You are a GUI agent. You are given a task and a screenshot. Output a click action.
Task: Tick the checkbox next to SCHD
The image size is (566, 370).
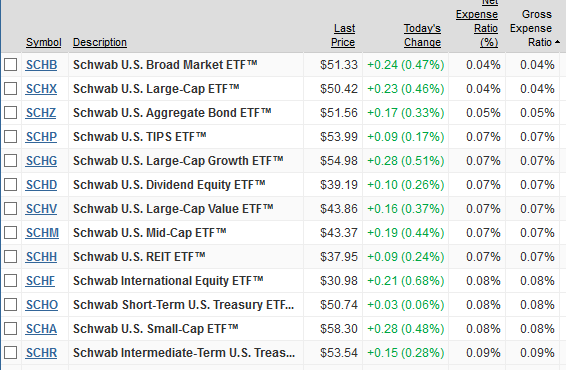10,185
